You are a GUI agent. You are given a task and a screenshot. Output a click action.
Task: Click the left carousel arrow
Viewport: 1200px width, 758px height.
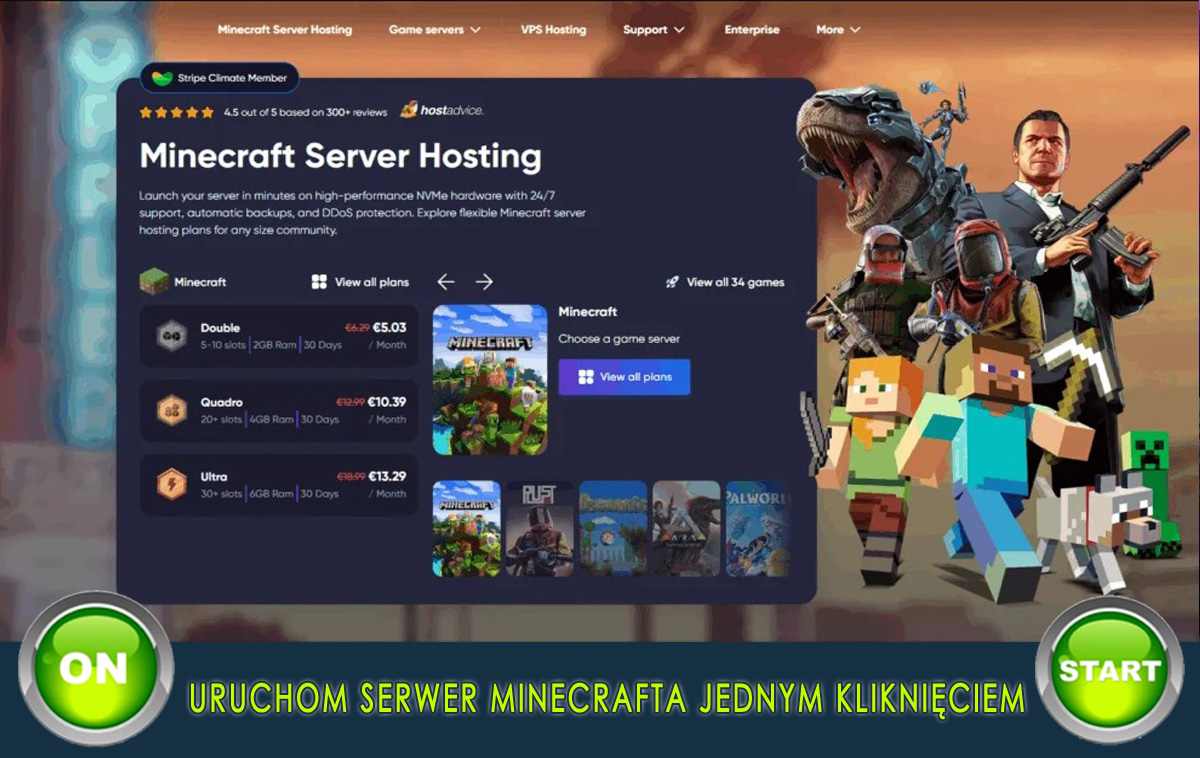[x=446, y=282]
